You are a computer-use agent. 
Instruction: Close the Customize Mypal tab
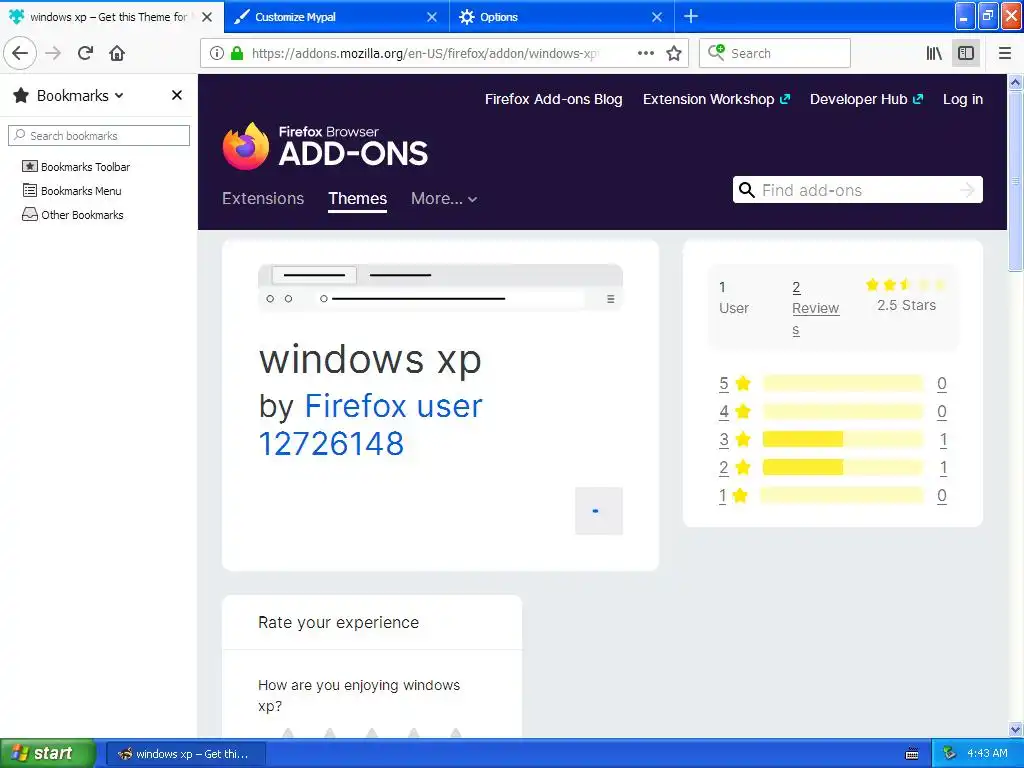coord(432,17)
